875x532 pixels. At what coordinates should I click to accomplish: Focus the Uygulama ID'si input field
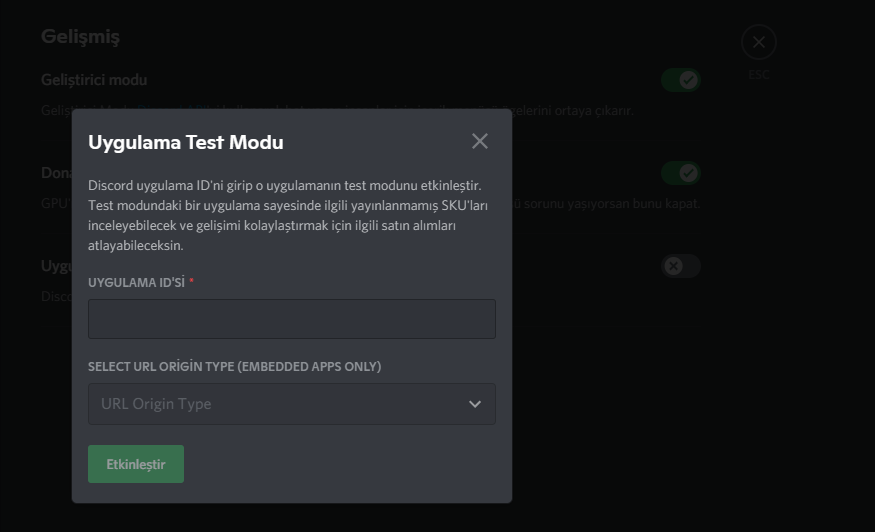coord(291,319)
